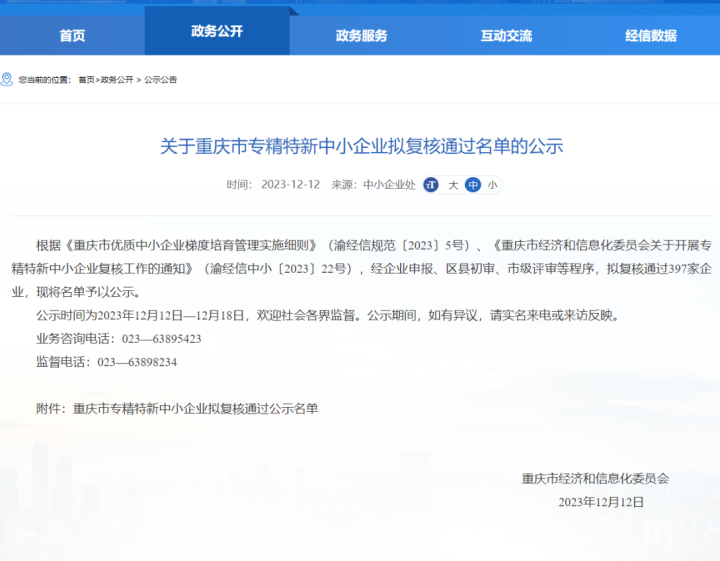Click the font size tT icon
This screenshot has height=561, width=720.
coord(431,185)
